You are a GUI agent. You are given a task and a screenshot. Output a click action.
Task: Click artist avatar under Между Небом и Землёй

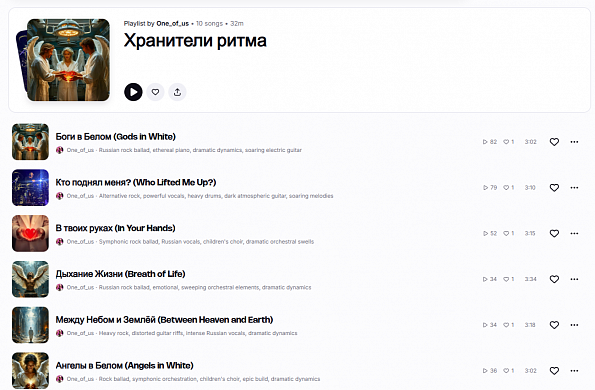pyautogui.click(x=60, y=333)
